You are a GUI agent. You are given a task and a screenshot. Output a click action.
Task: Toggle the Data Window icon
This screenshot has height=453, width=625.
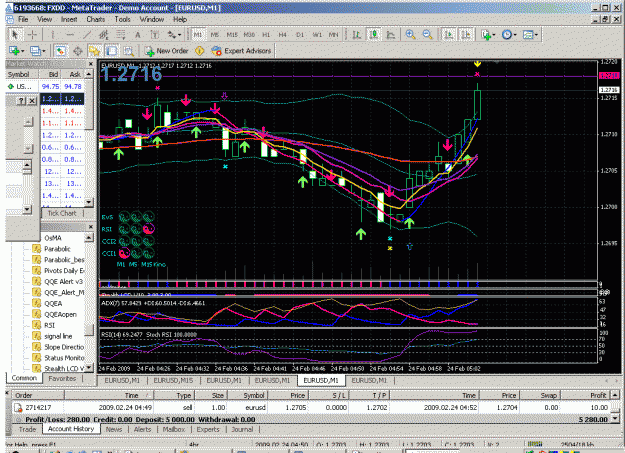point(77,51)
